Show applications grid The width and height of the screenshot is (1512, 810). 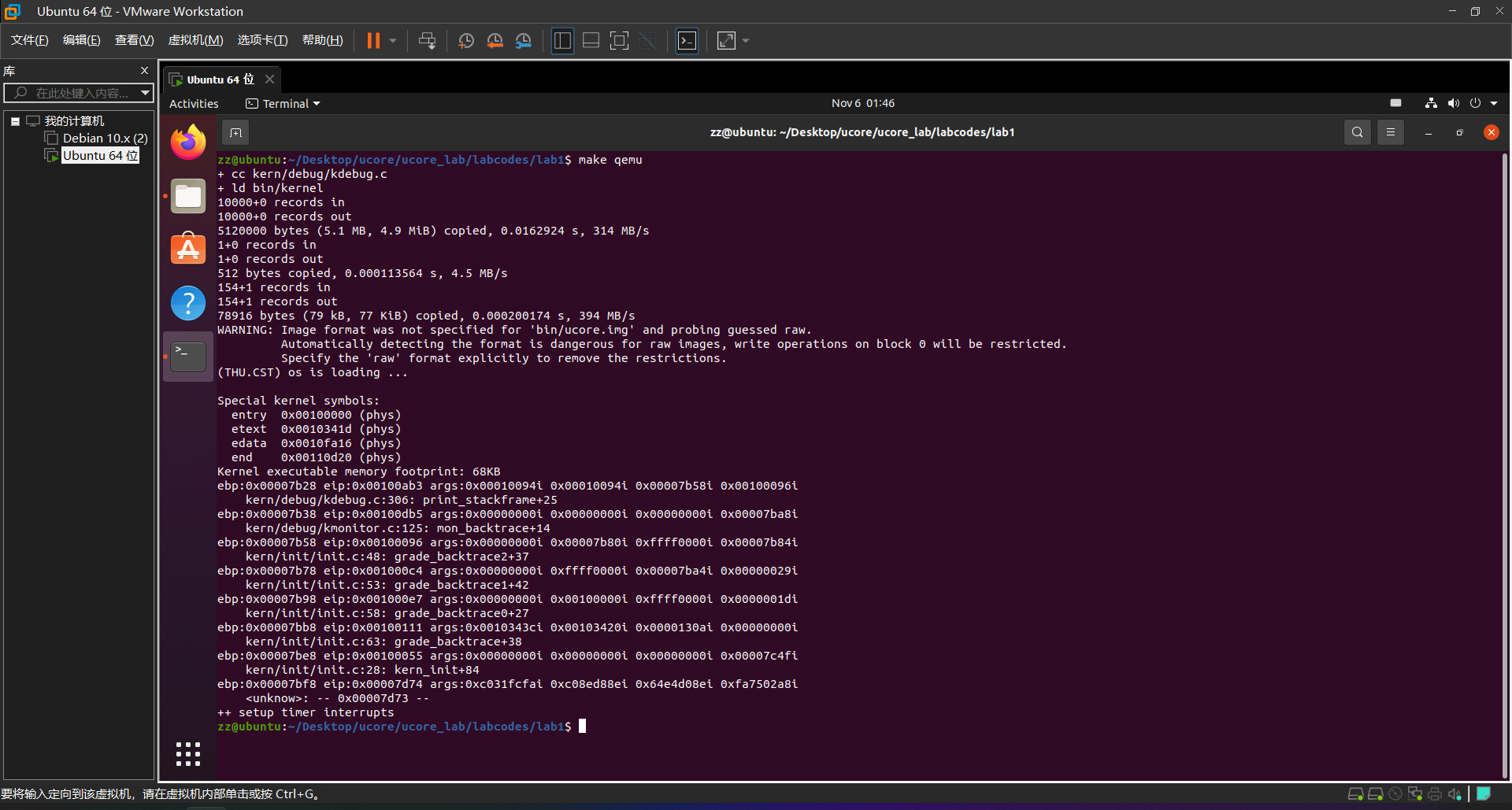188,754
